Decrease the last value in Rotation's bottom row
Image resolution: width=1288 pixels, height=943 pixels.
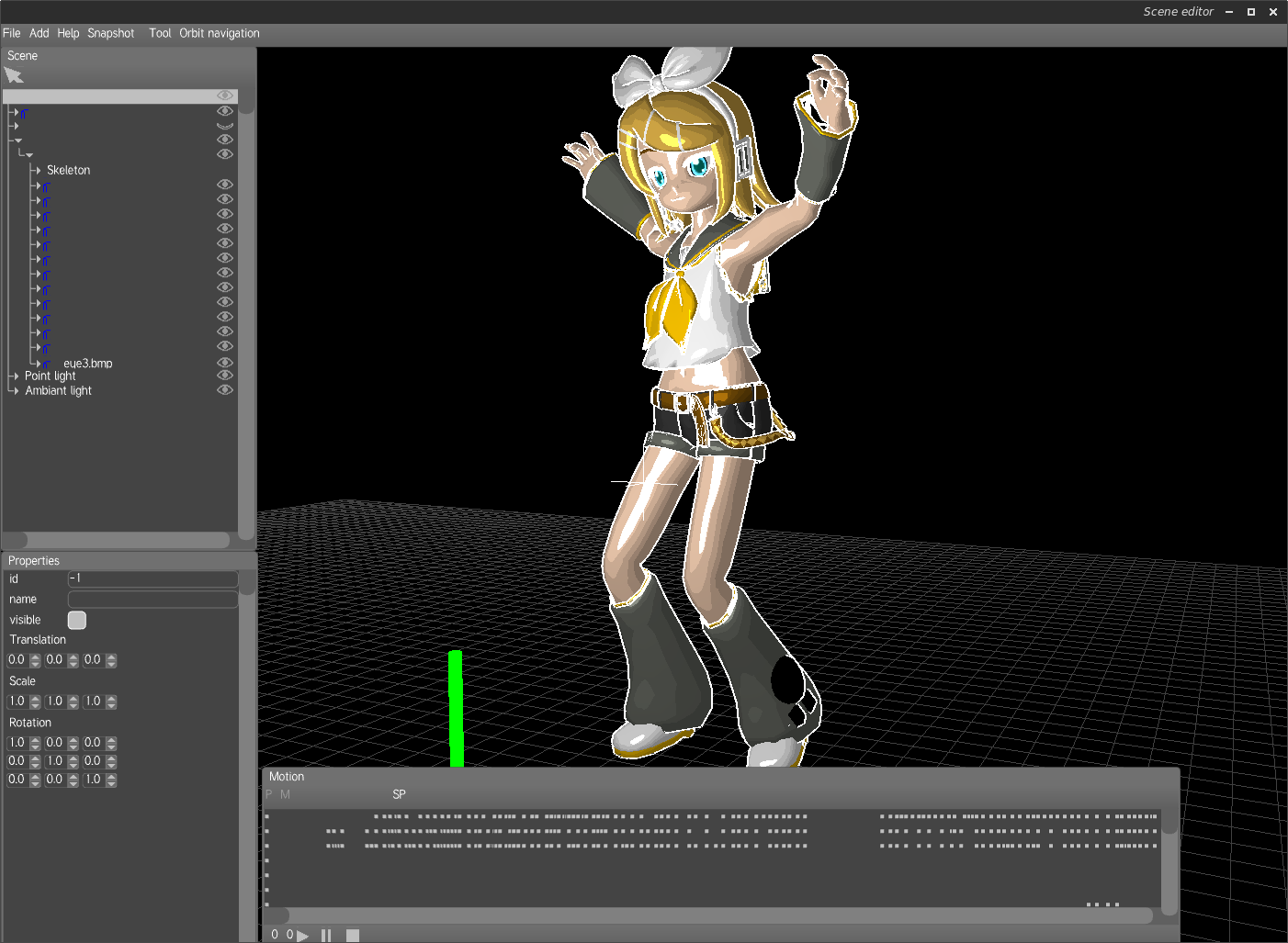click(x=111, y=783)
